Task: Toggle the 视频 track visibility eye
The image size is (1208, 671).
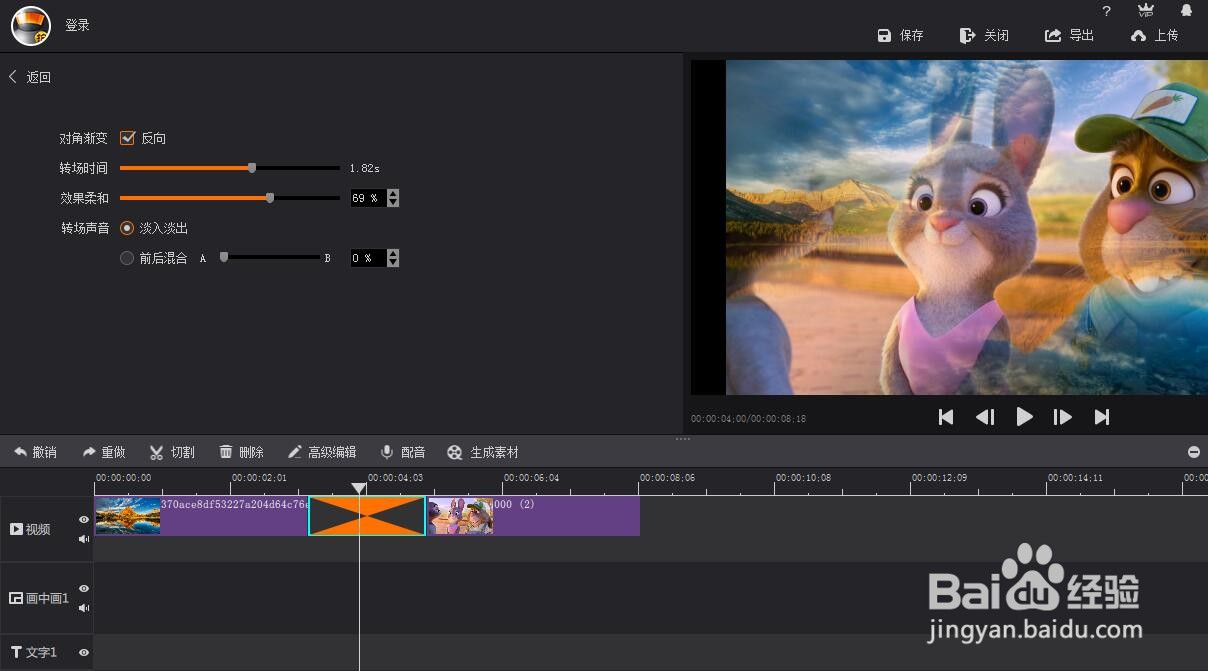Action: pos(84,519)
